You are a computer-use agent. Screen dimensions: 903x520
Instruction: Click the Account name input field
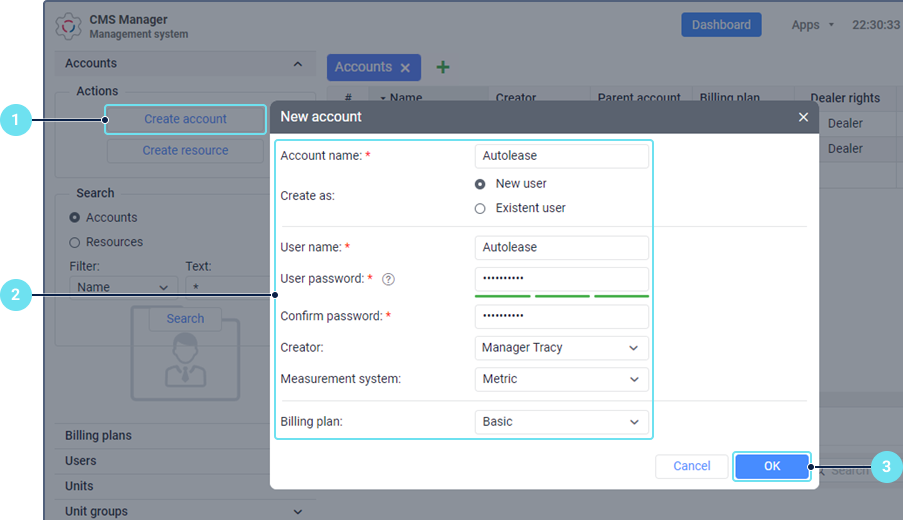tap(561, 156)
